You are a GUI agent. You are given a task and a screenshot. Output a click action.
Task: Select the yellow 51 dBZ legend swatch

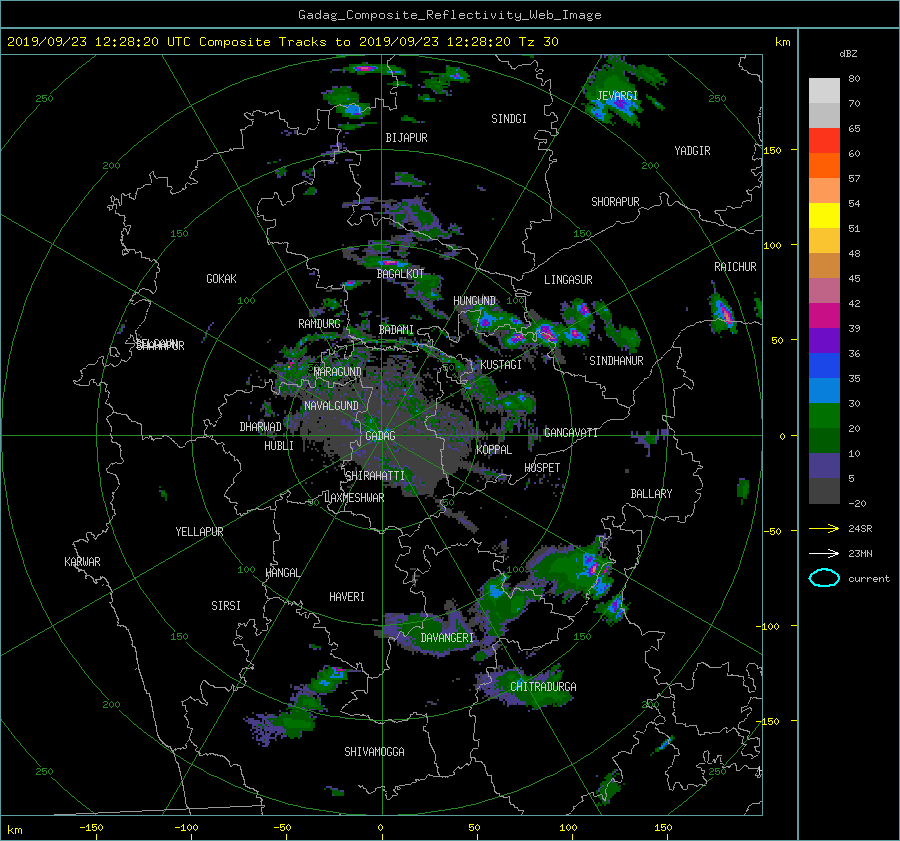(824, 215)
